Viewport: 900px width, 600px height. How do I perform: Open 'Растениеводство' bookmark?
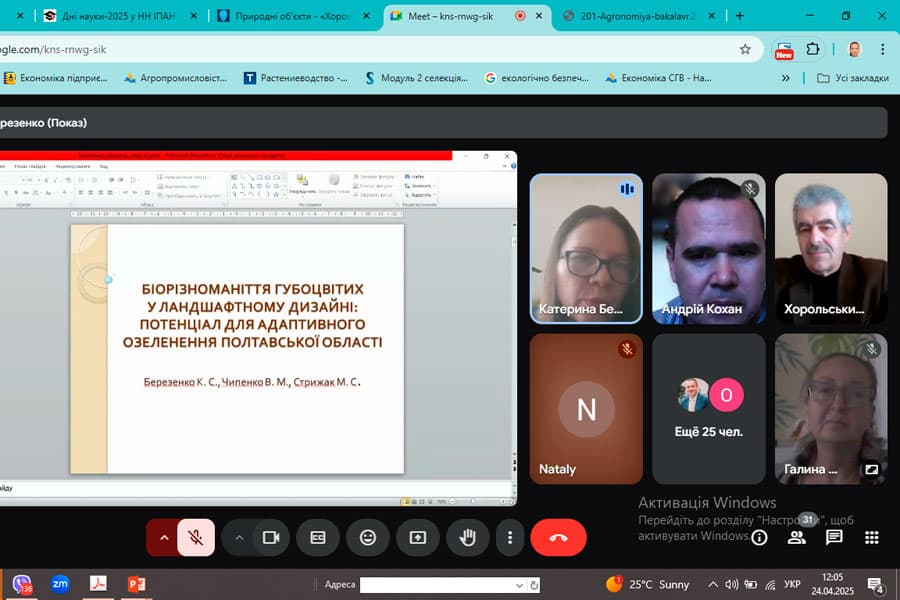(296, 78)
